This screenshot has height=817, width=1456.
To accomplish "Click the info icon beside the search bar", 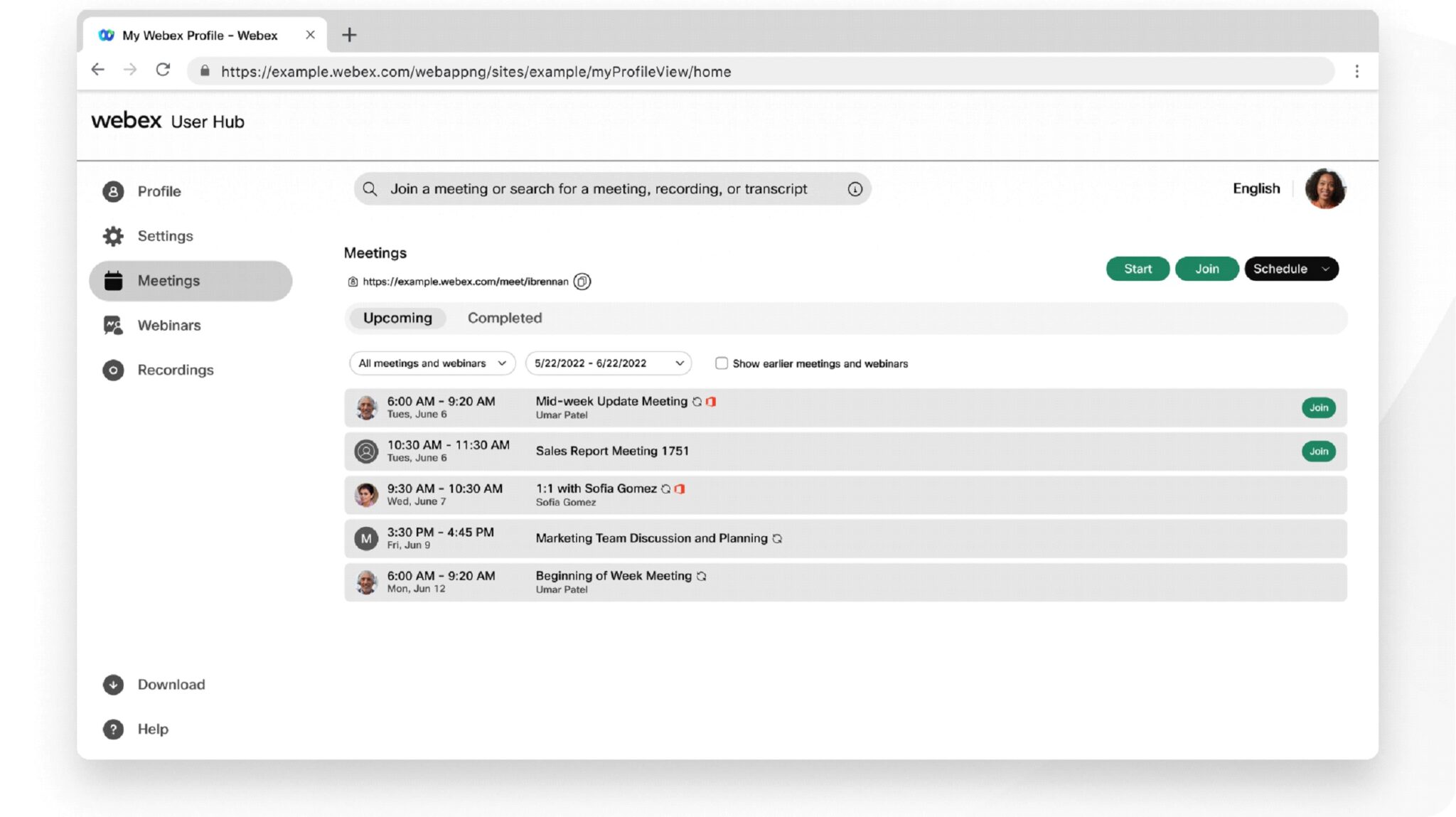I will point(855,188).
